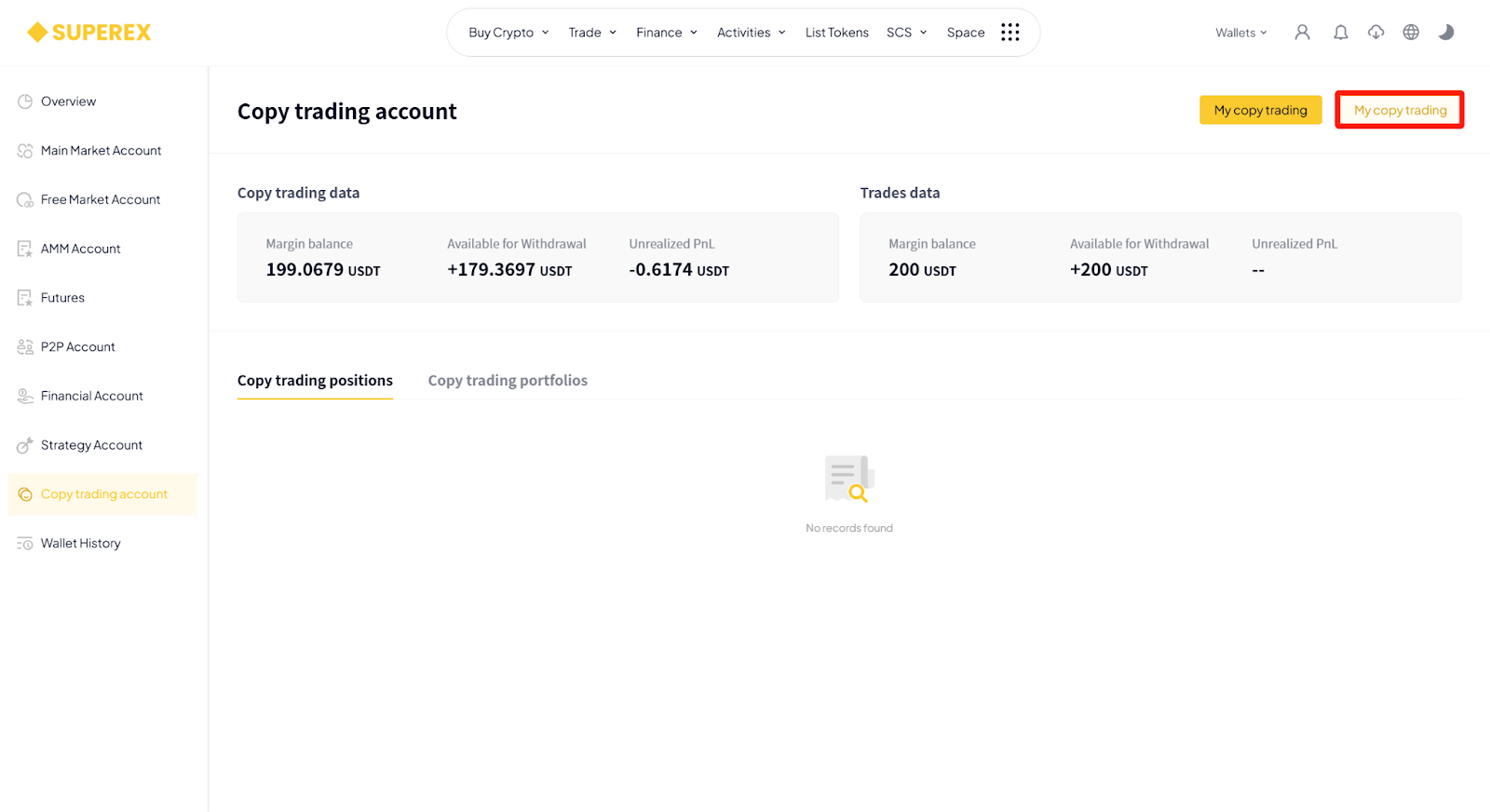Image resolution: width=1490 pixels, height=812 pixels.
Task: Go to the Futures sidebar icon
Action: pyautogui.click(x=25, y=298)
